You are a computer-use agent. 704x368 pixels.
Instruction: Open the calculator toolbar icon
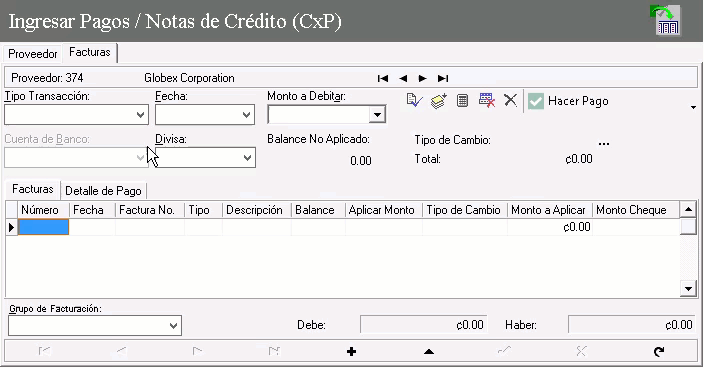tap(462, 101)
